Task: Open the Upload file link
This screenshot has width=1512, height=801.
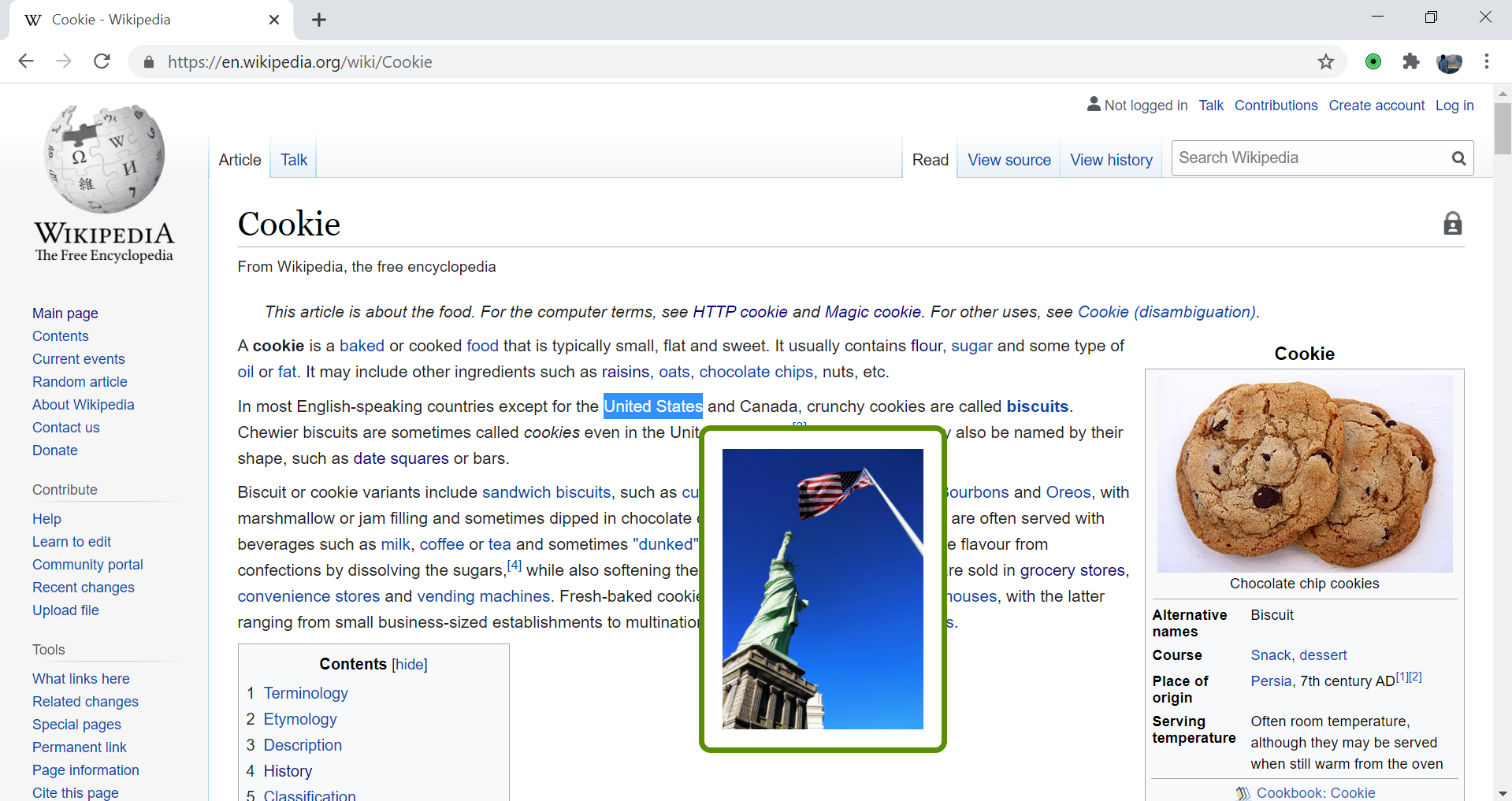Action: 65,610
